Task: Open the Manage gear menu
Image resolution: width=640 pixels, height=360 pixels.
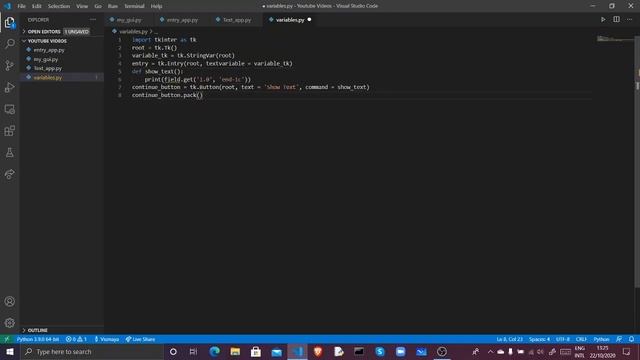Action: [x=9, y=323]
